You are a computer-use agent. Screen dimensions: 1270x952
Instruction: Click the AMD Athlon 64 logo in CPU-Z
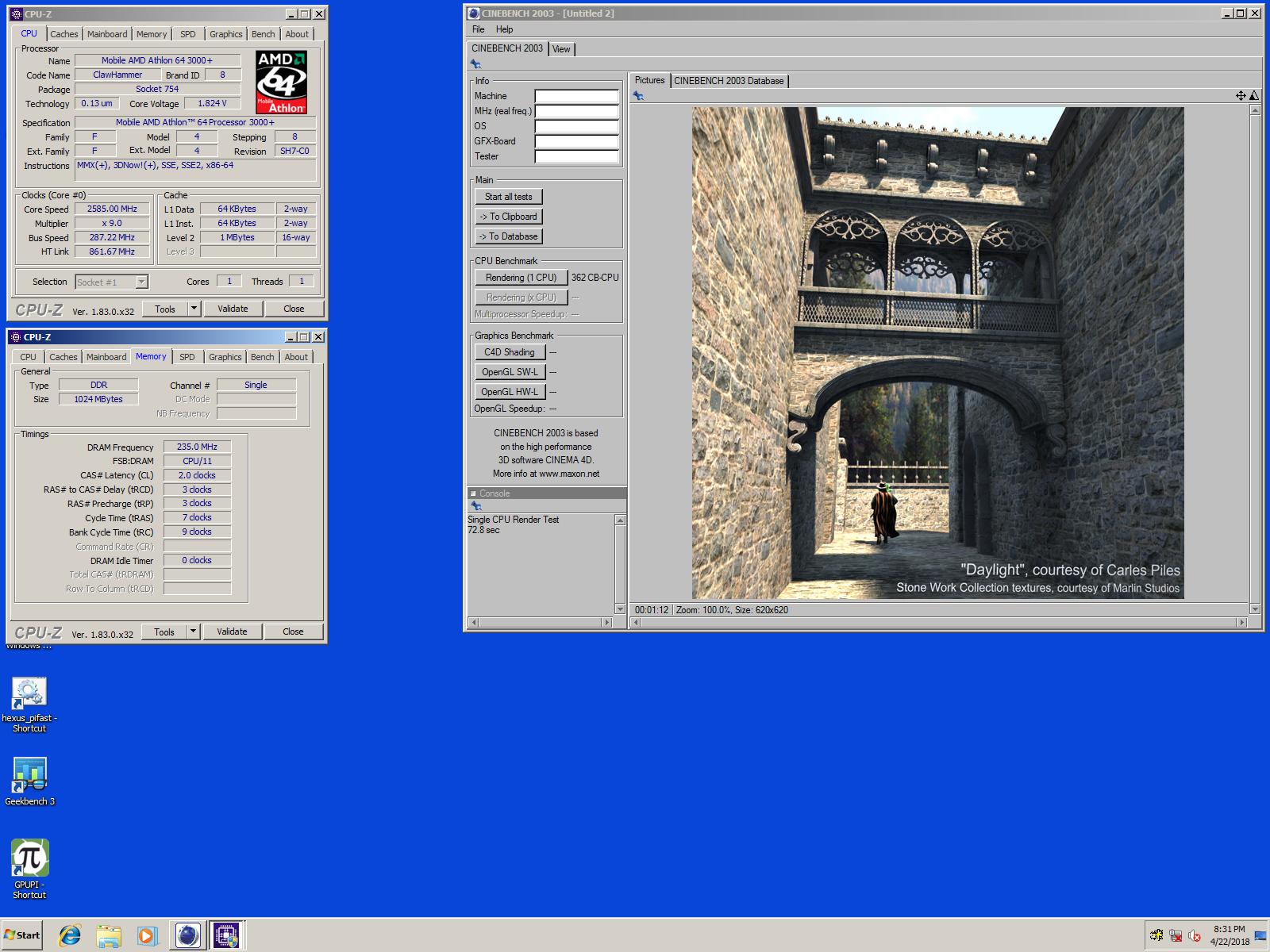click(282, 83)
